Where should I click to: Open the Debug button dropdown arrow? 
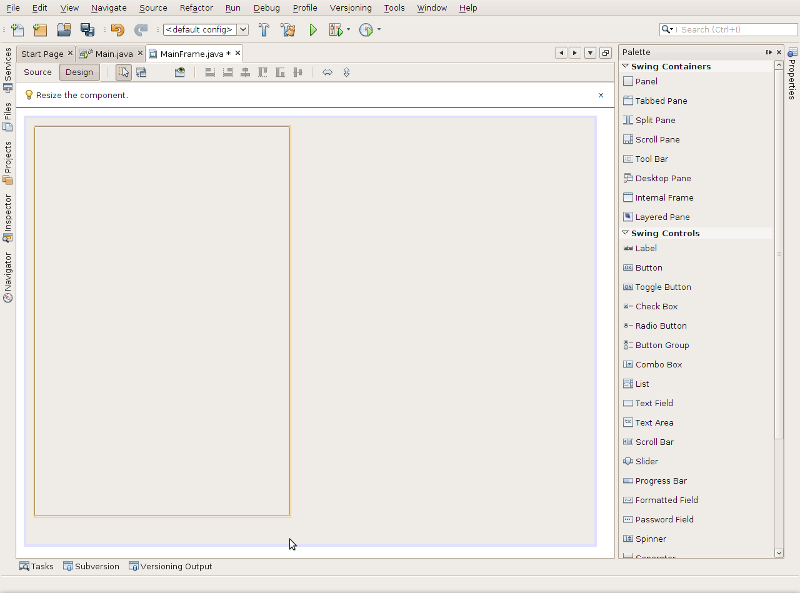[x=348, y=30]
